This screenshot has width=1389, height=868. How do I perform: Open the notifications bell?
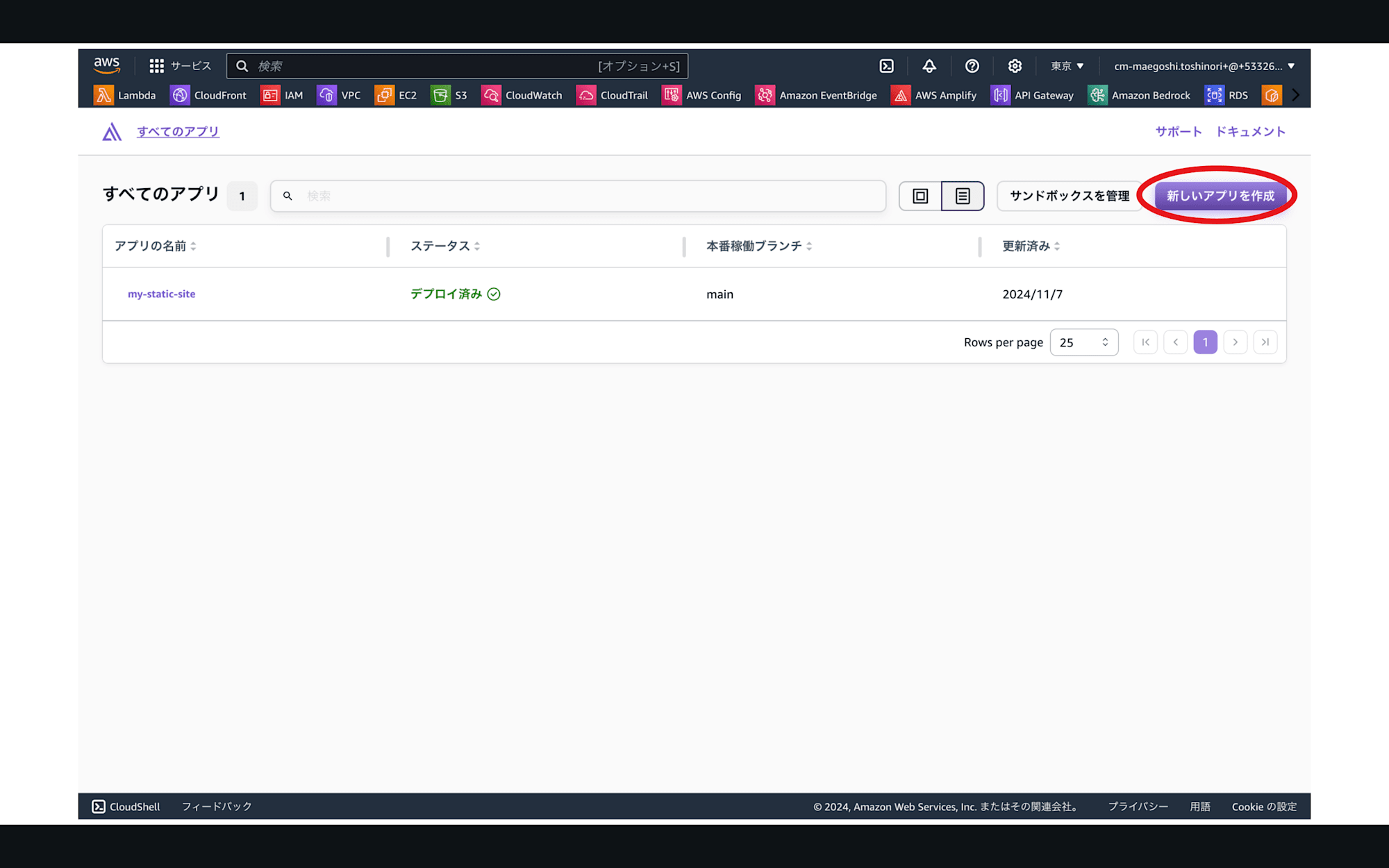(929, 66)
